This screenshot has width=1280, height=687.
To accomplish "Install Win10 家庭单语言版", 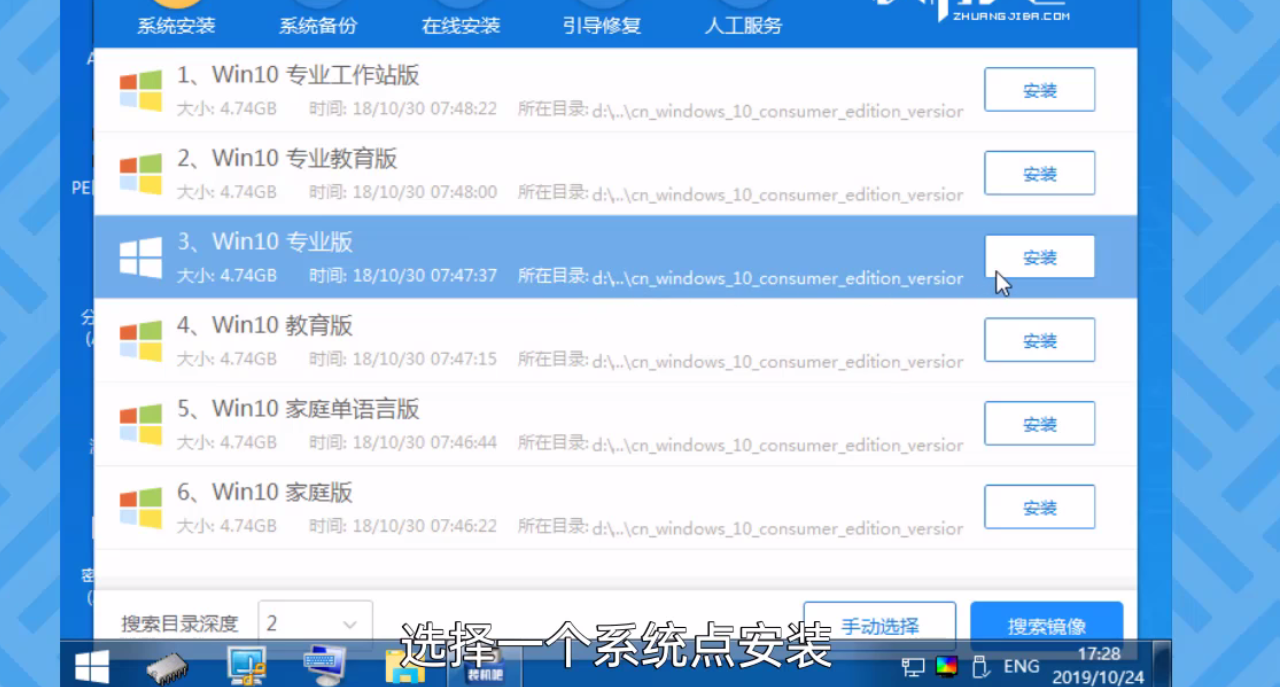I will click(x=1040, y=424).
